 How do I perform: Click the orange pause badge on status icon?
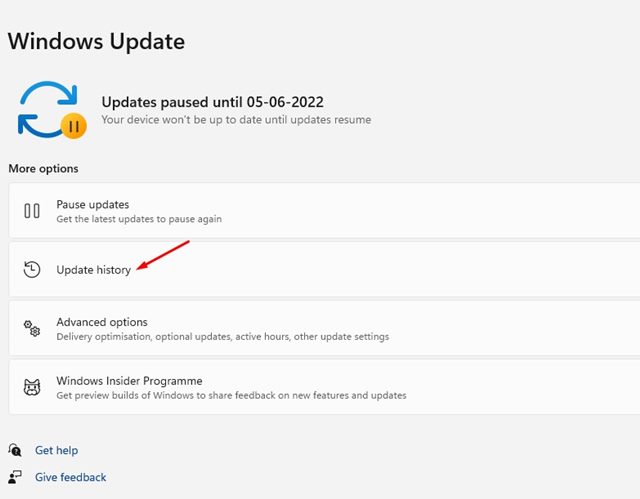pos(72,126)
